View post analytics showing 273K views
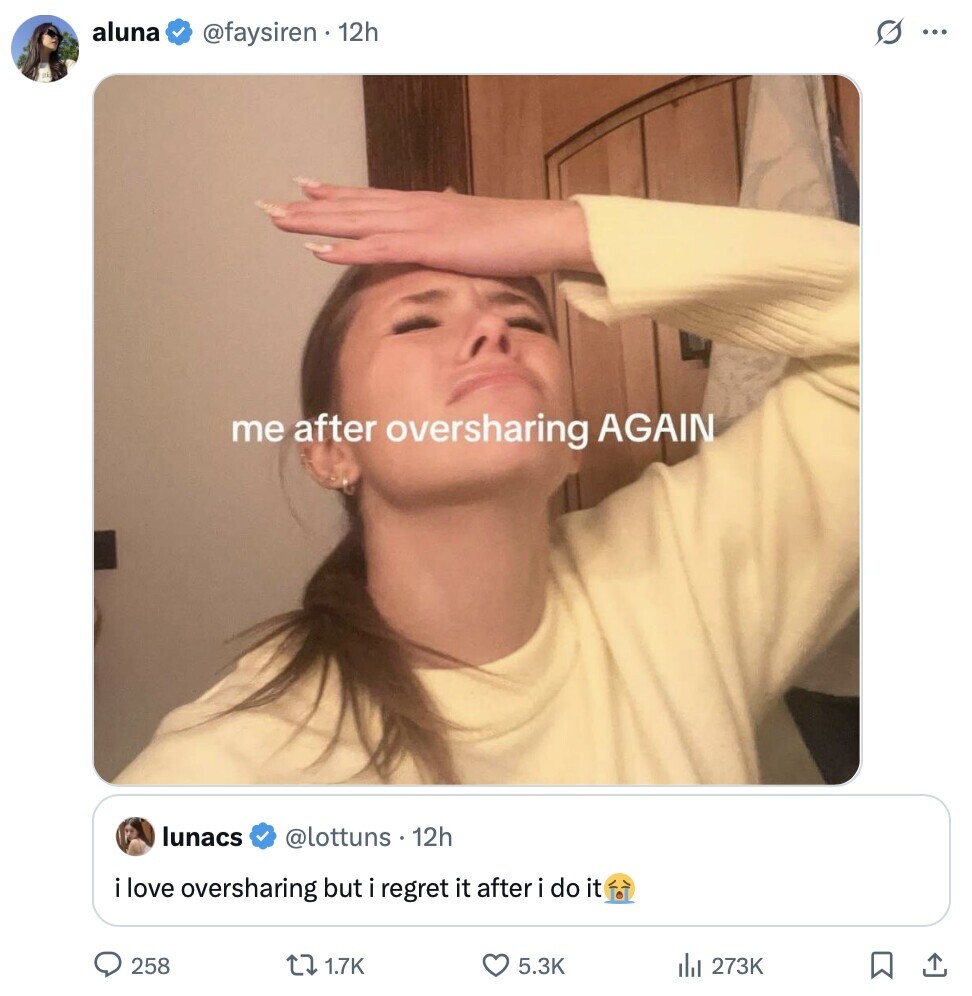This screenshot has width=972, height=996. point(690,965)
